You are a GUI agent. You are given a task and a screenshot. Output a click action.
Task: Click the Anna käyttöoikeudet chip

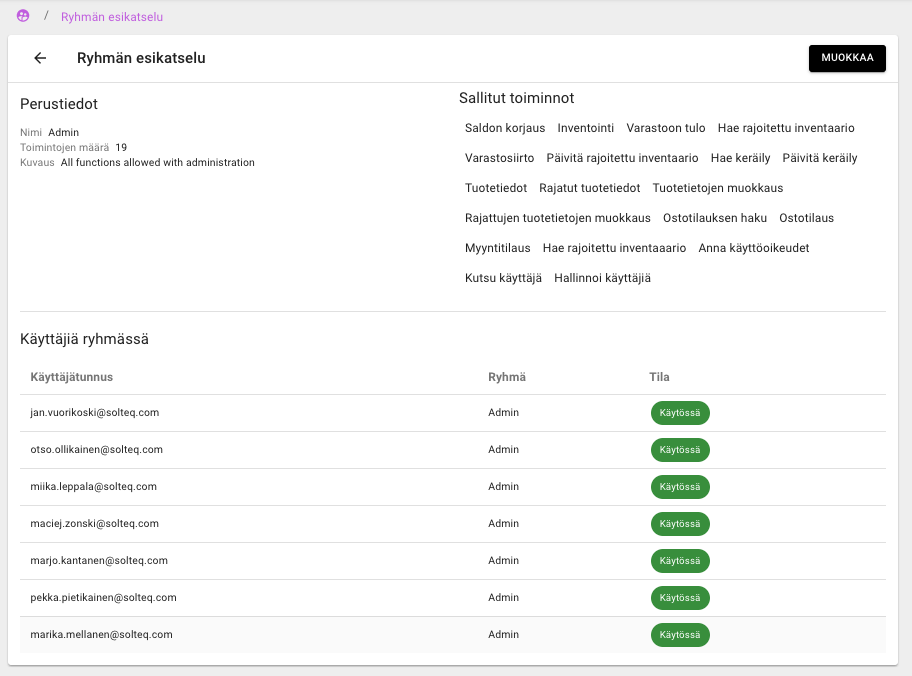pos(754,248)
